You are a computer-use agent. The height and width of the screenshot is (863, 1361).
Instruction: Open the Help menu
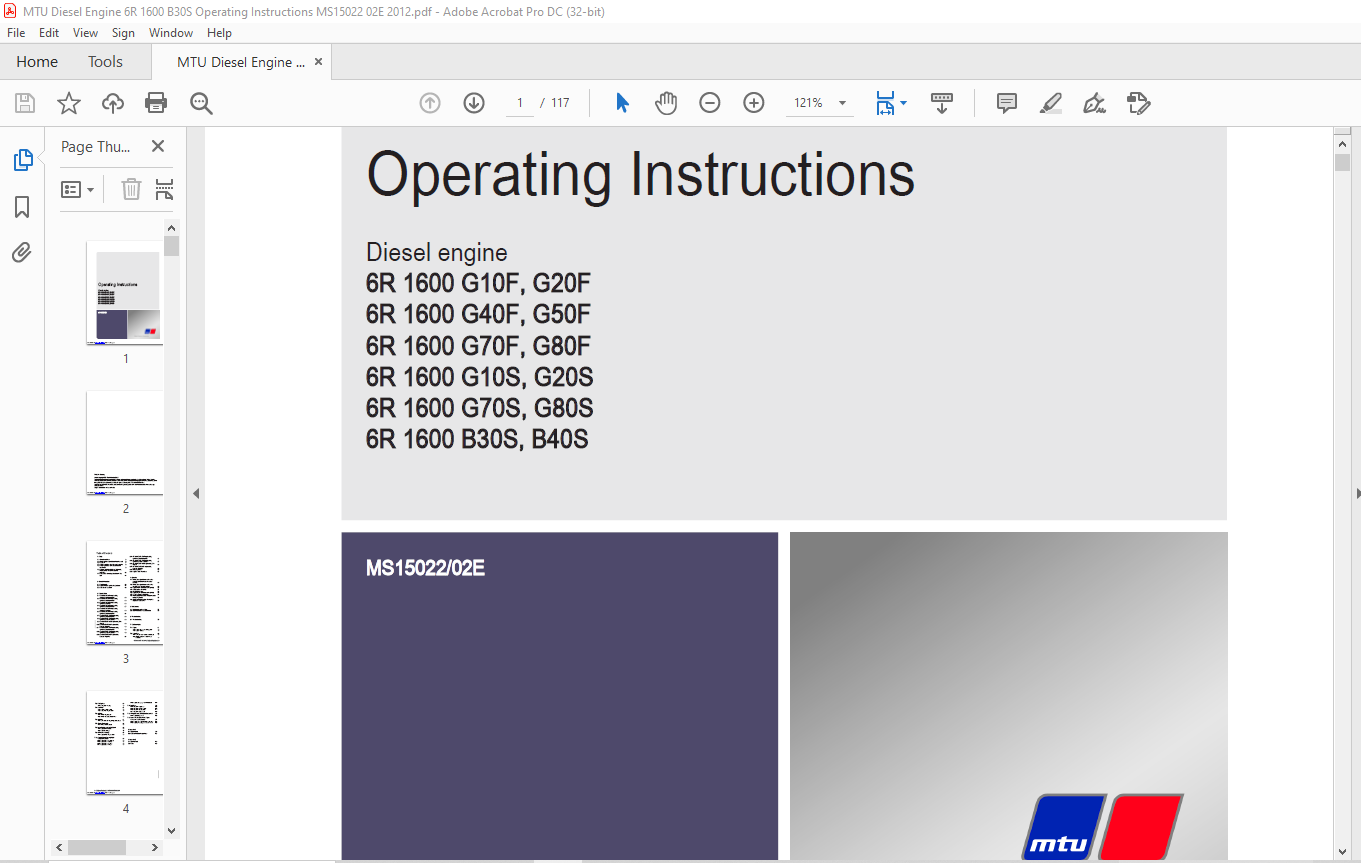click(x=219, y=33)
